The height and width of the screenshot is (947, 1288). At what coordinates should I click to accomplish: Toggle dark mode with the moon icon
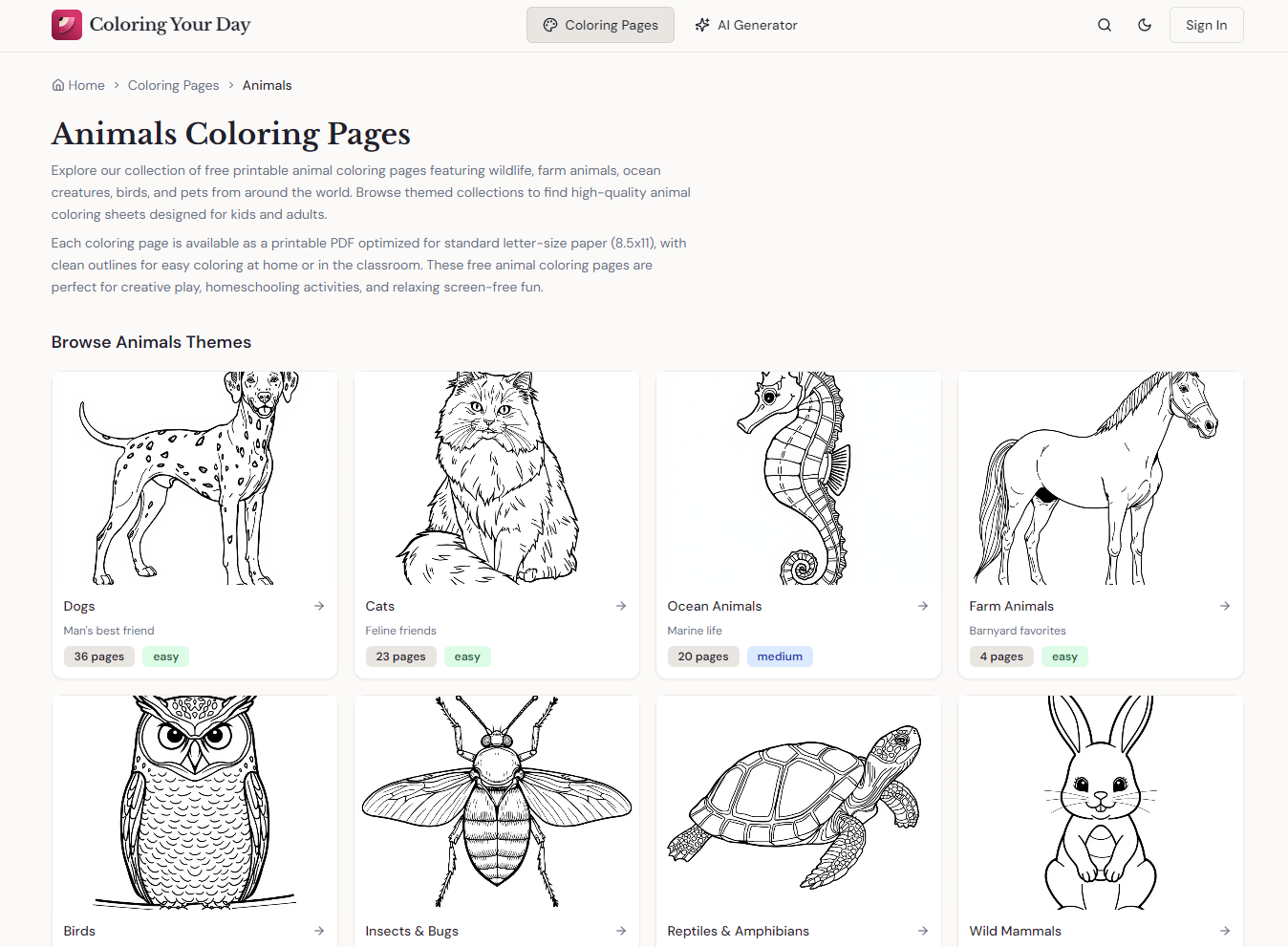click(1145, 25)
